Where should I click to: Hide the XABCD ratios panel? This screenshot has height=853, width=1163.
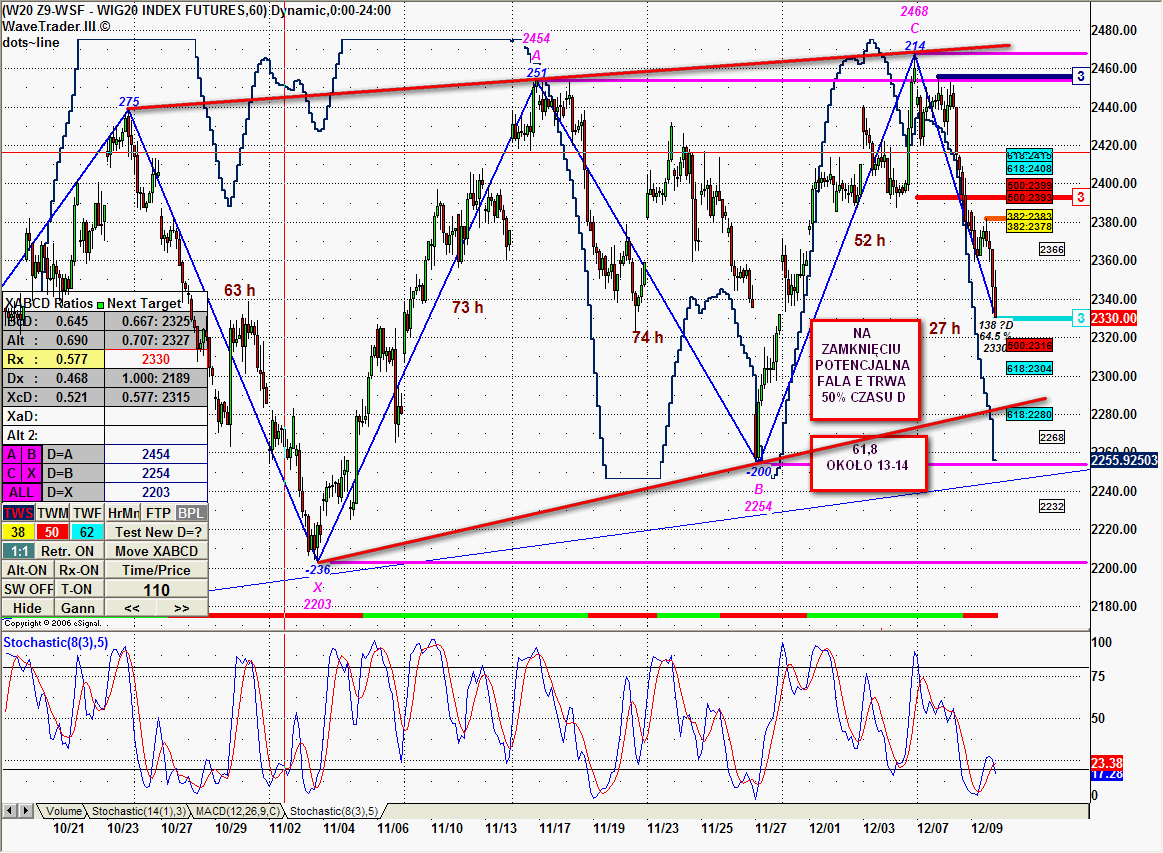26,608
